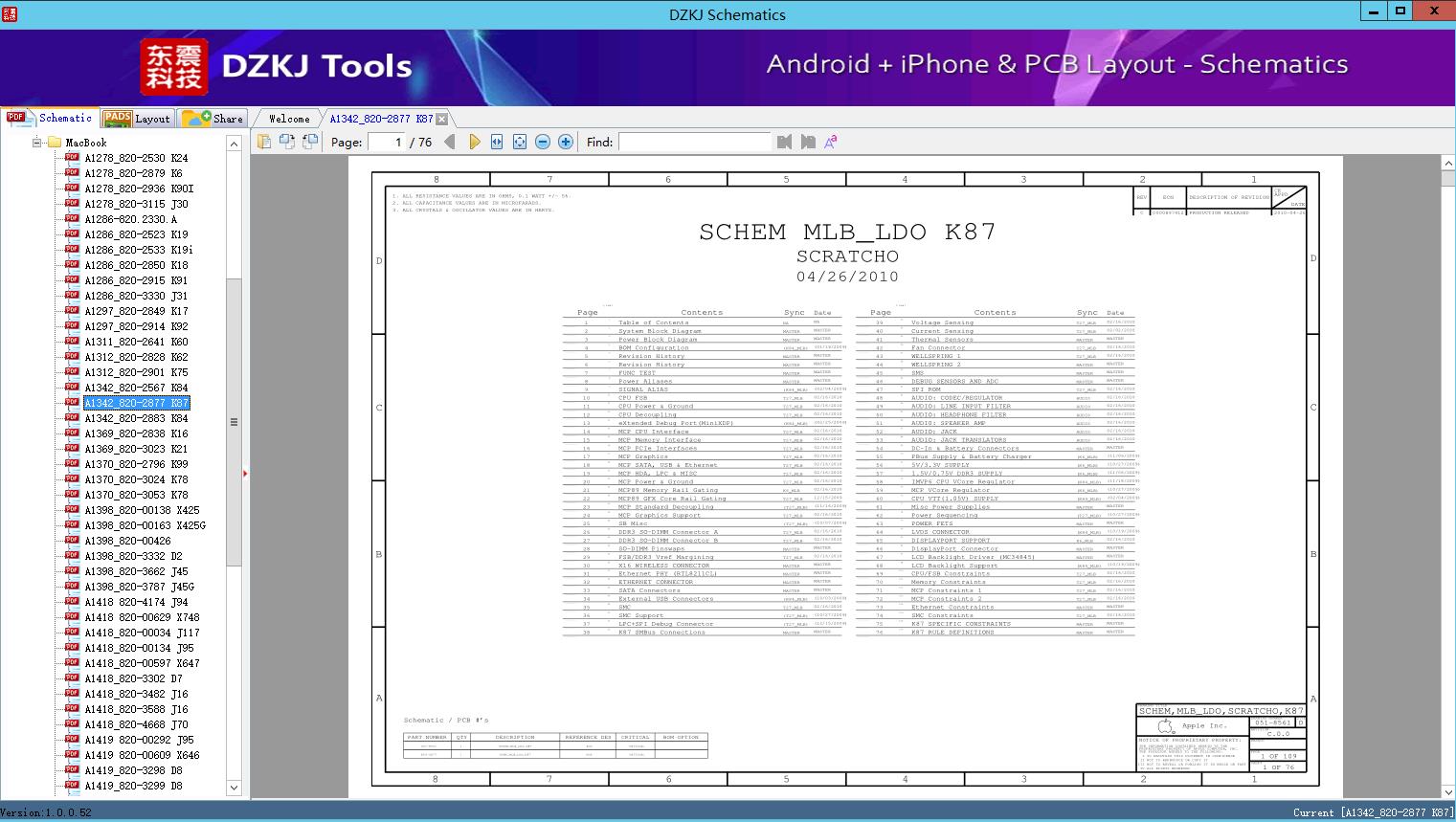The height and width of the screenshot is (822, 1456).
Task: Go to the next page
Action: [x=474, y=142]
